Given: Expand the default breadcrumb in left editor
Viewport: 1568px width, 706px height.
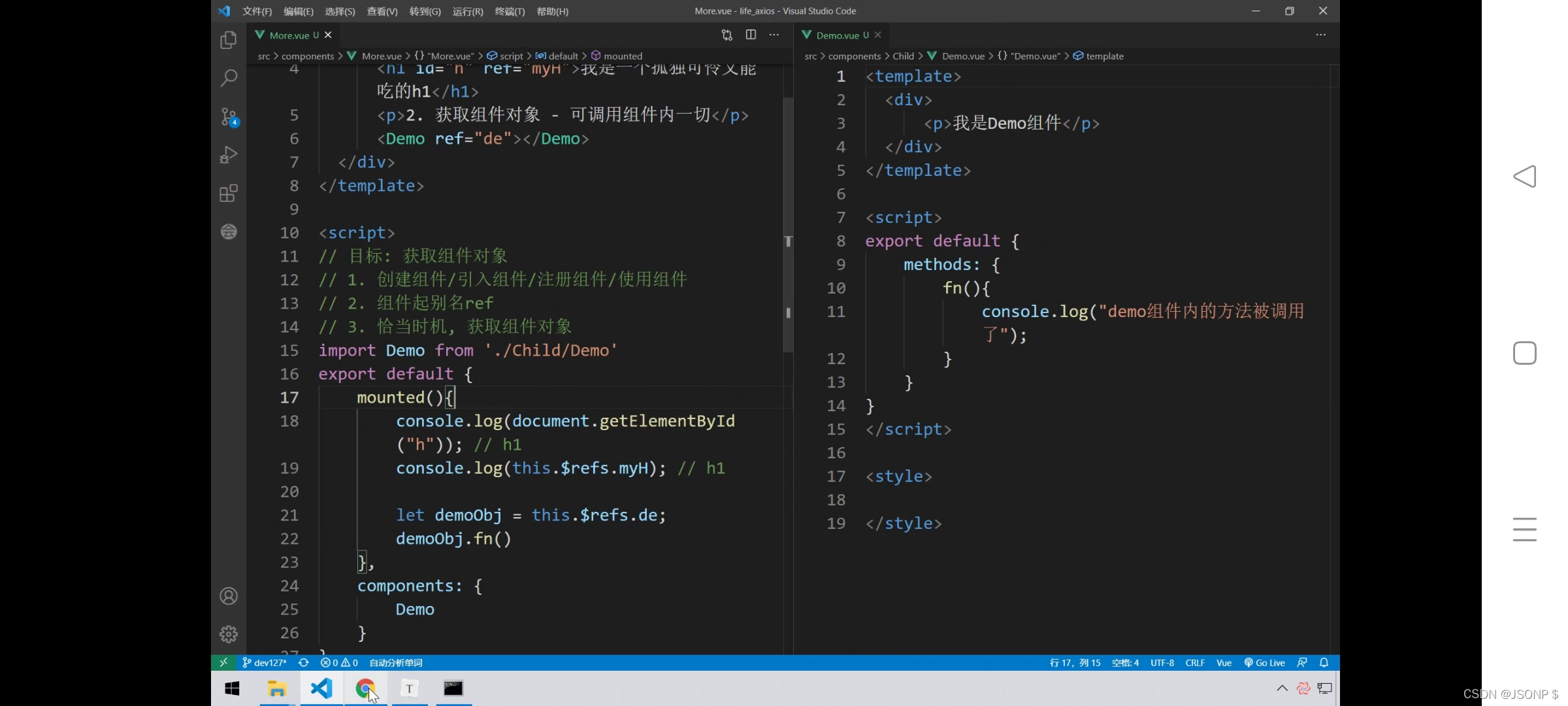Looking at the screenshot, I should 557,56.
